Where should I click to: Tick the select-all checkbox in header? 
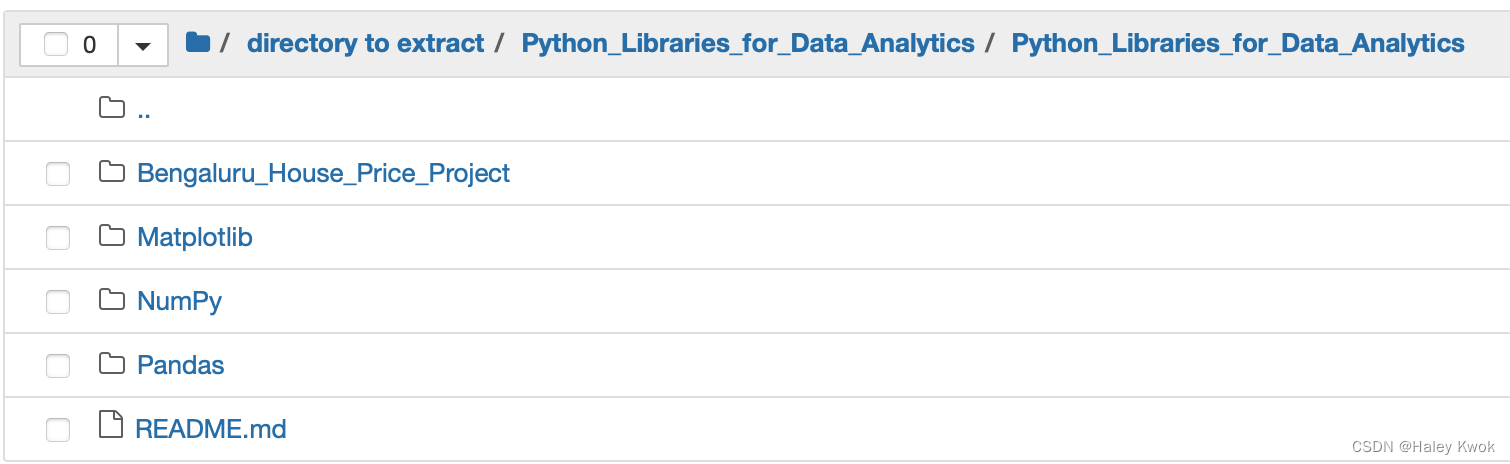click(x=56, y=45)
